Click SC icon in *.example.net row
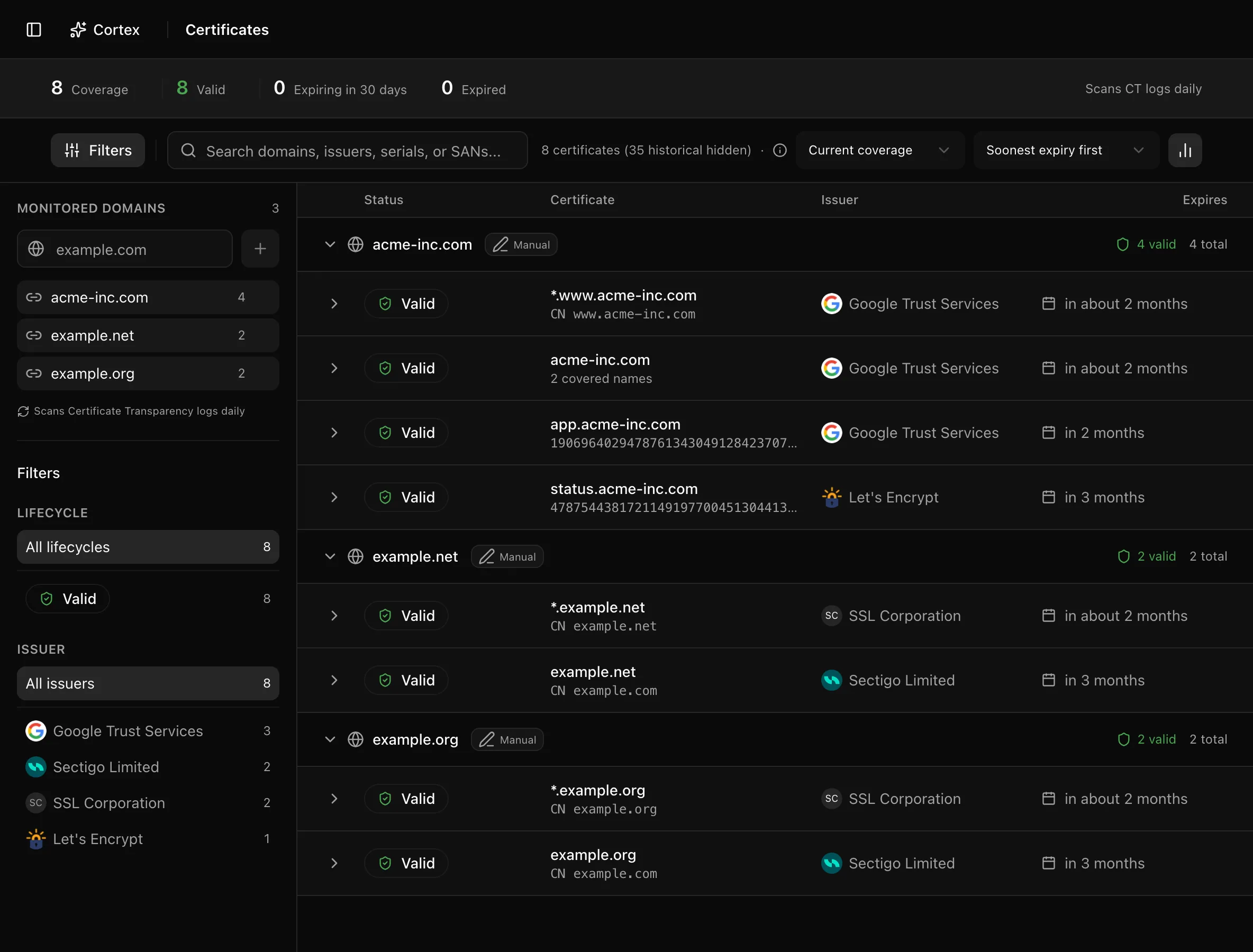Screen dimensions: 1253x952 [831, 616]
